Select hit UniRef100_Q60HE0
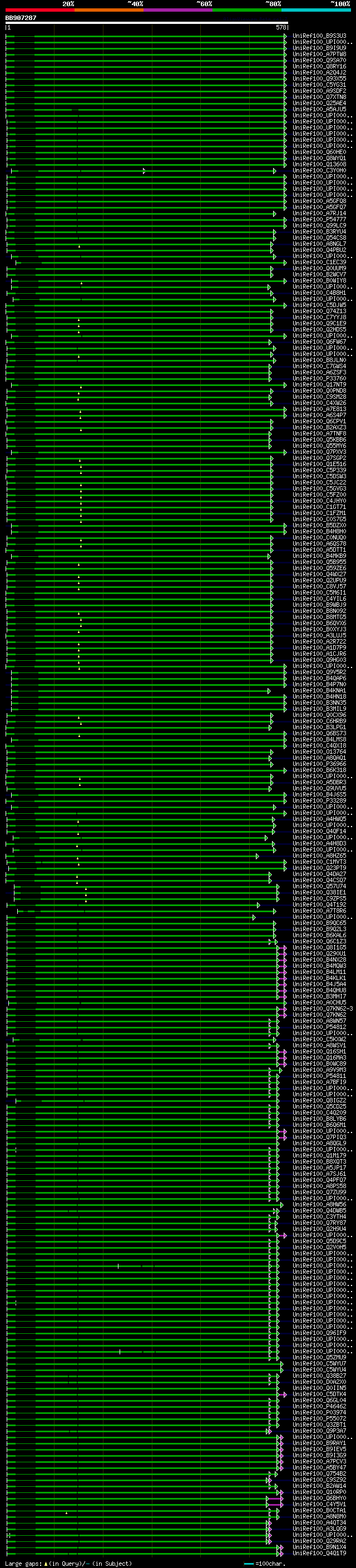Image resolution: width=356 pixels, height=1568 pixels. click(319, 152)
